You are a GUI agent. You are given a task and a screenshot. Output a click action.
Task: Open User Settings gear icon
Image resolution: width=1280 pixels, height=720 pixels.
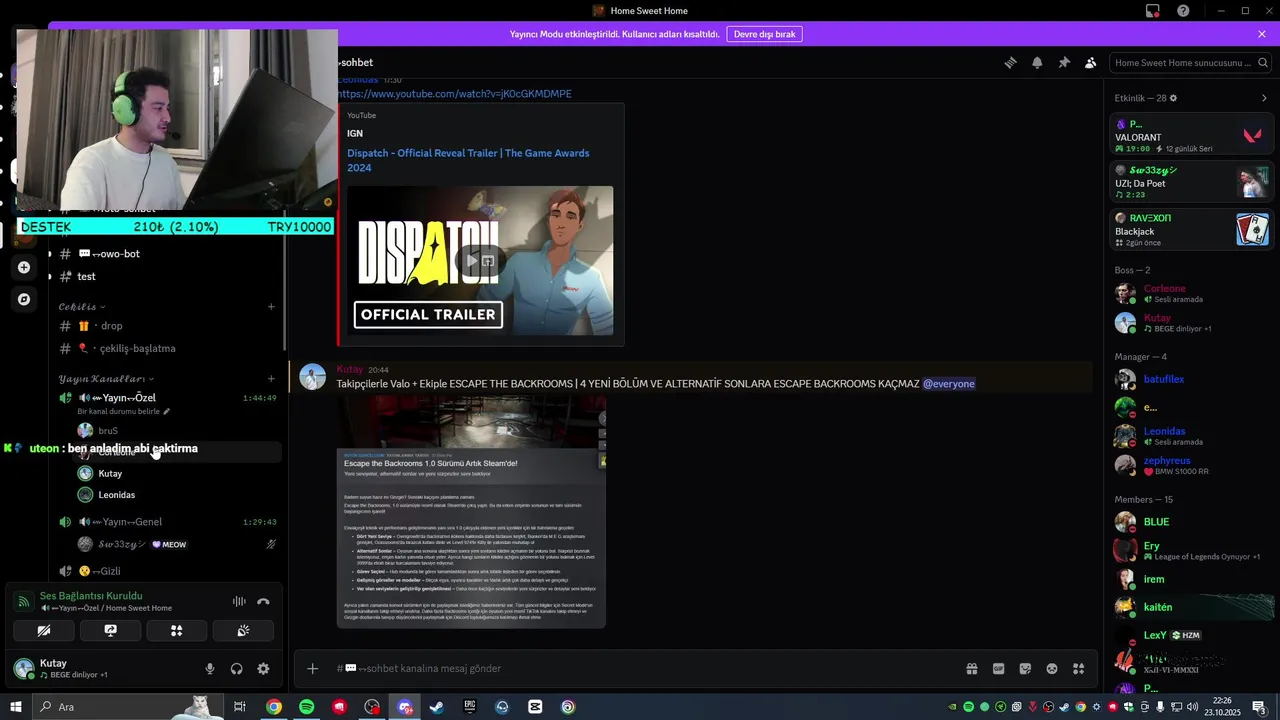(263, 669)
